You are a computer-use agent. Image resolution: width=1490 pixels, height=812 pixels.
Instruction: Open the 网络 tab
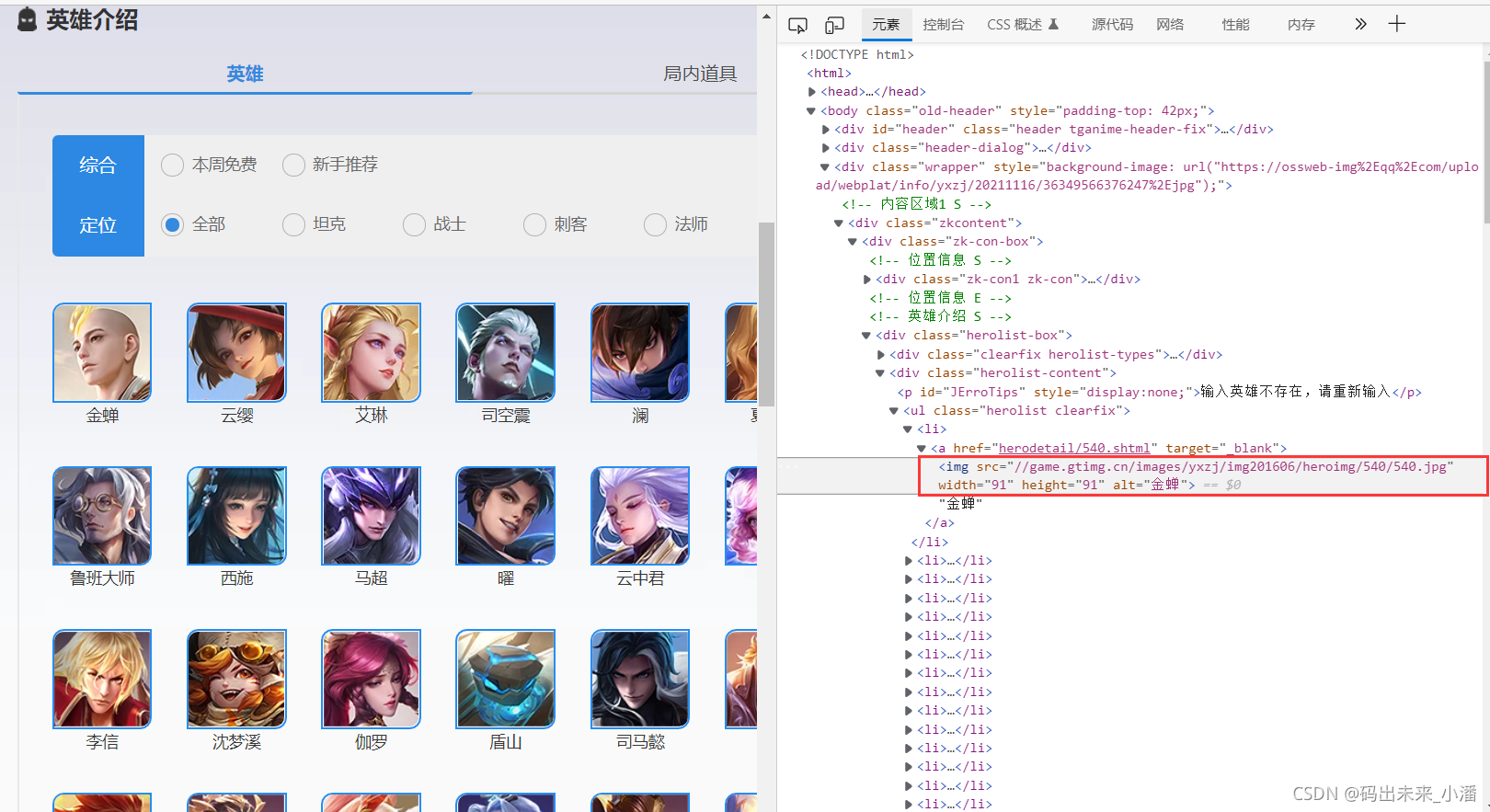1170,25
